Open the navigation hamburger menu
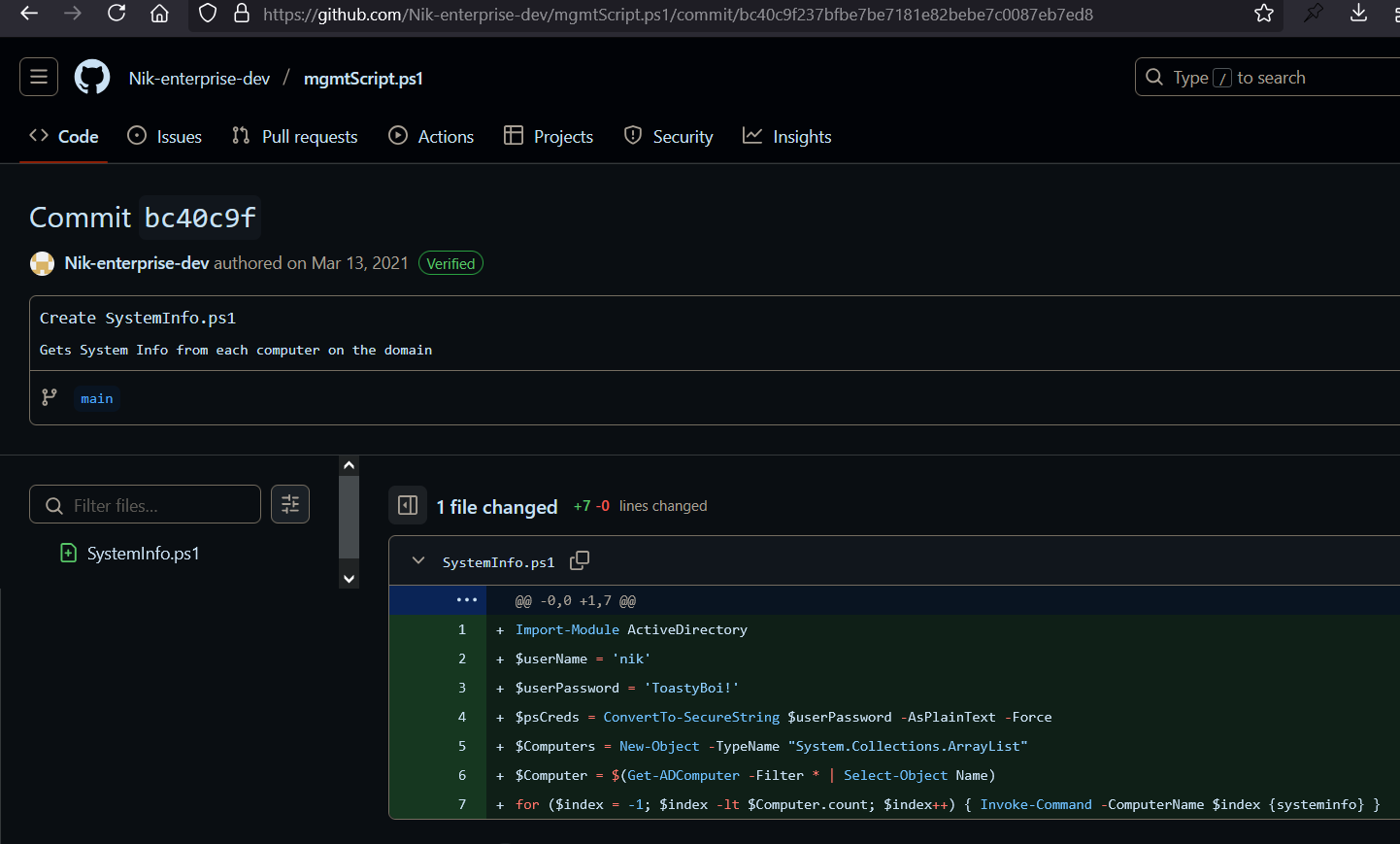1400x844 pixels. point(38,76)
